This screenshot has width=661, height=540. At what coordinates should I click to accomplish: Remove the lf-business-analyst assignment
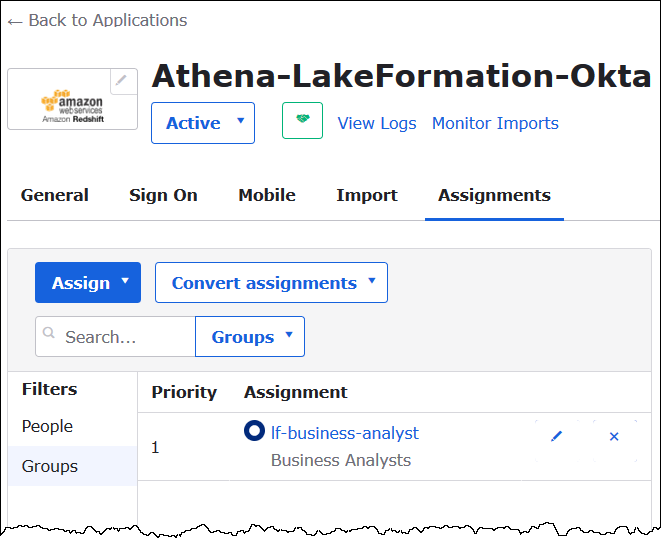[x=614, y=436]
